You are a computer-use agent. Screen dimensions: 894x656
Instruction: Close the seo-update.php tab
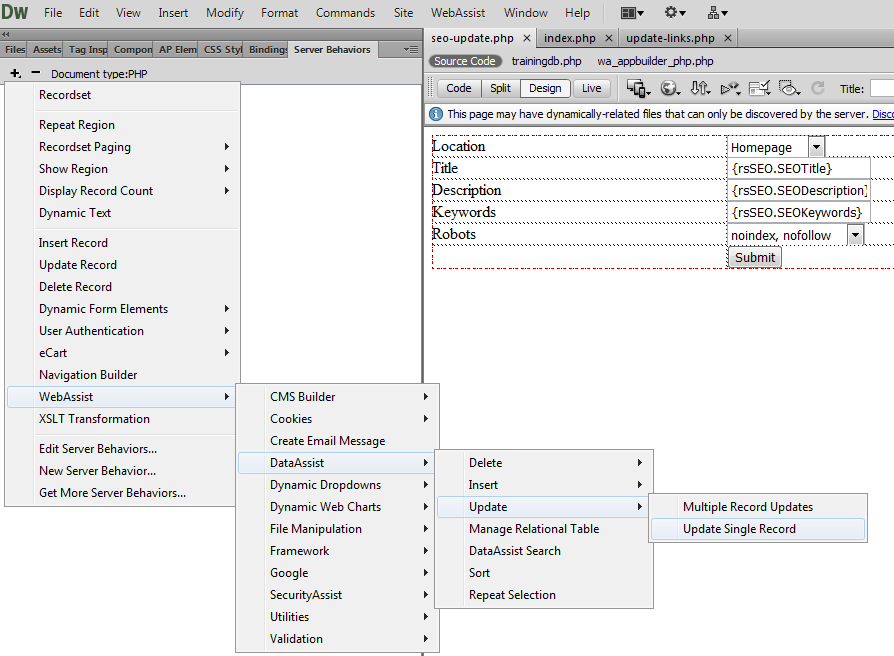527,38
